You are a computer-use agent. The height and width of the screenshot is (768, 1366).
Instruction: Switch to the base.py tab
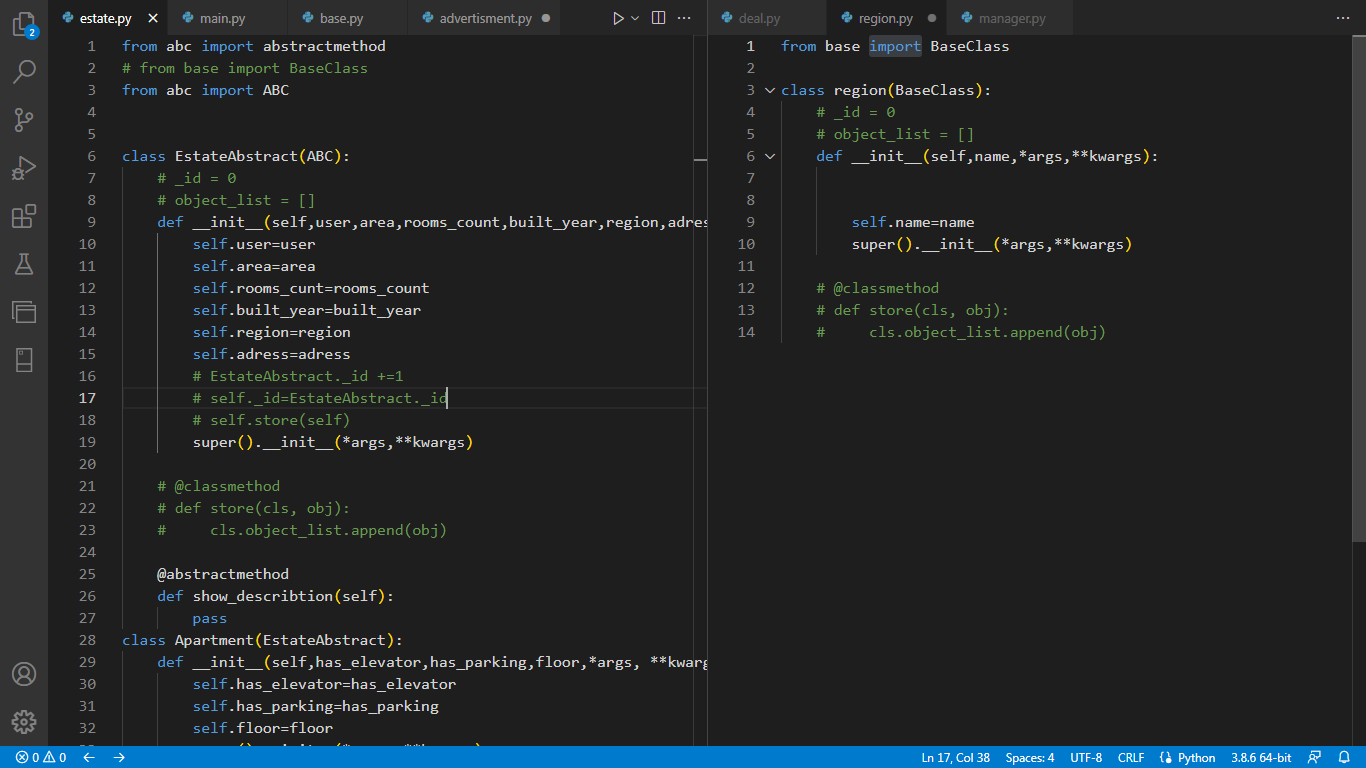coord(348,18)
